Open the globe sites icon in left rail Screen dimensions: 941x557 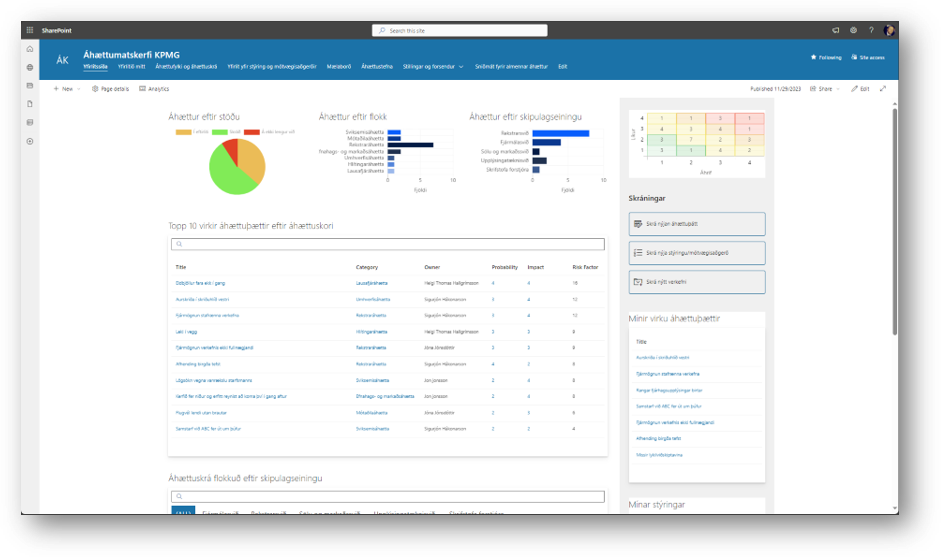pyautogui.click(x=30, y=67)
